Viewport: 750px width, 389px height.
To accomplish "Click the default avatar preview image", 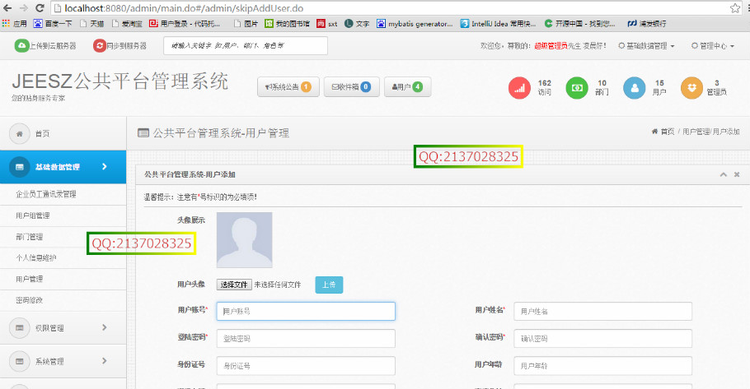I will [x=244, y=240].
